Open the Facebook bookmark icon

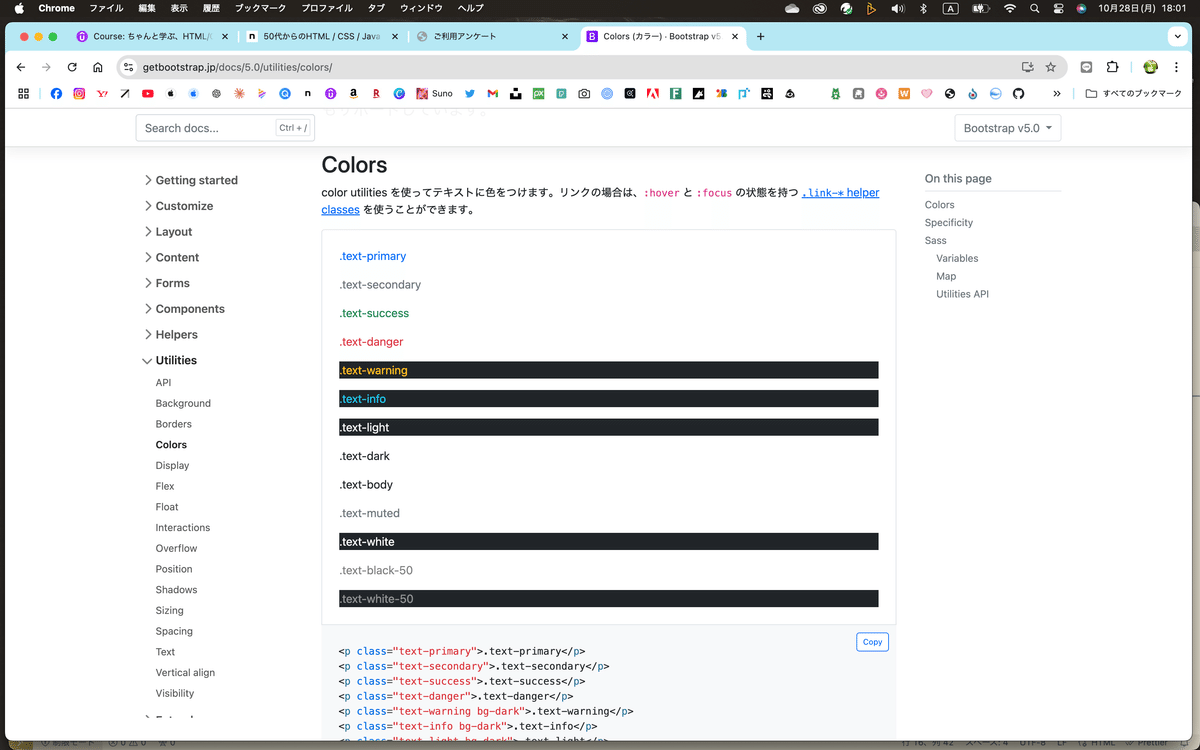click(56, 93)
